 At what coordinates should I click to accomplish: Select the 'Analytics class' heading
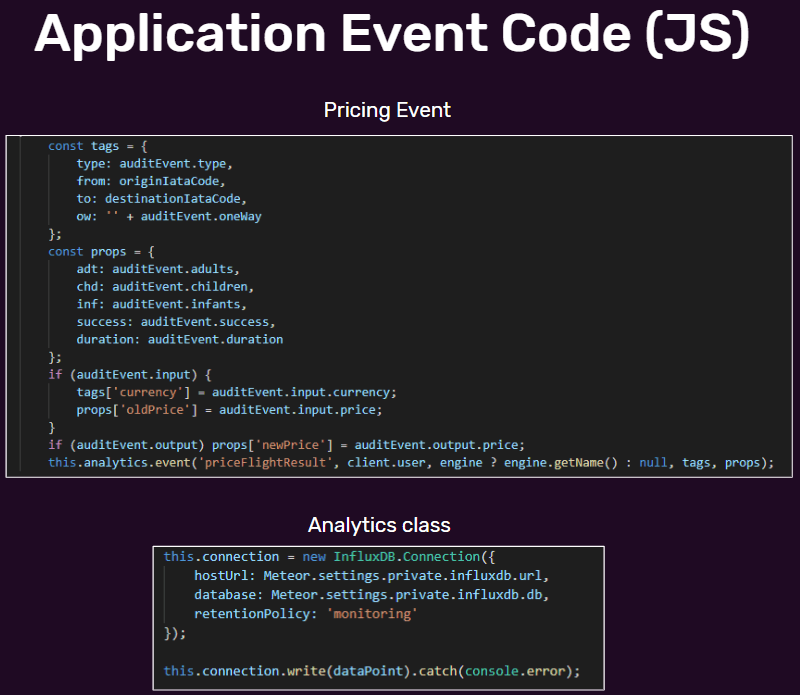point(379,524)
